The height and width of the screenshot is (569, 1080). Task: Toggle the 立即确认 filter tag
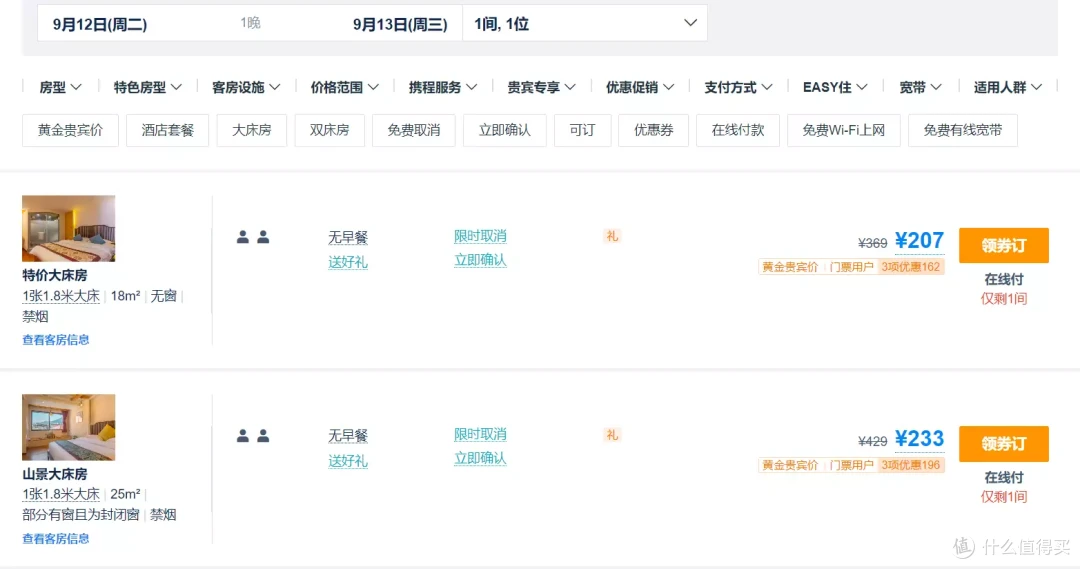point(505,130)
